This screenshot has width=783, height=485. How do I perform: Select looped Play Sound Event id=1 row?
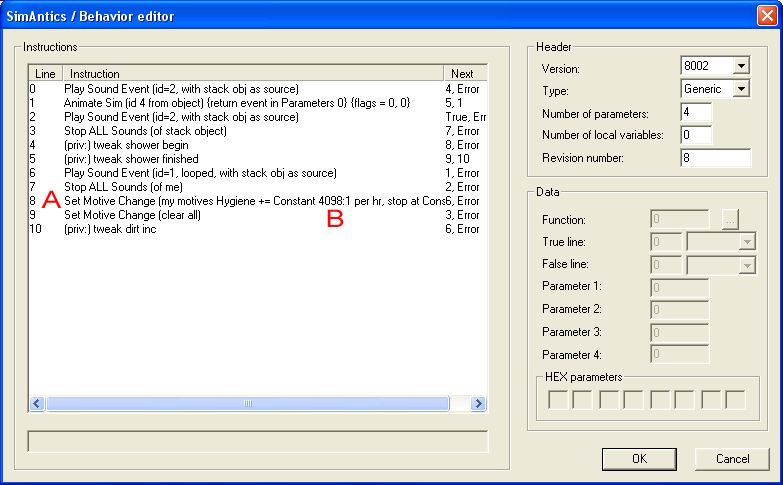[258, 173]
